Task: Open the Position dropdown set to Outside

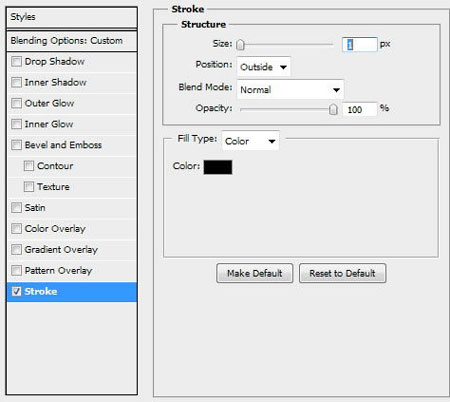Action: pyautogui.click(x=263, y=67)
